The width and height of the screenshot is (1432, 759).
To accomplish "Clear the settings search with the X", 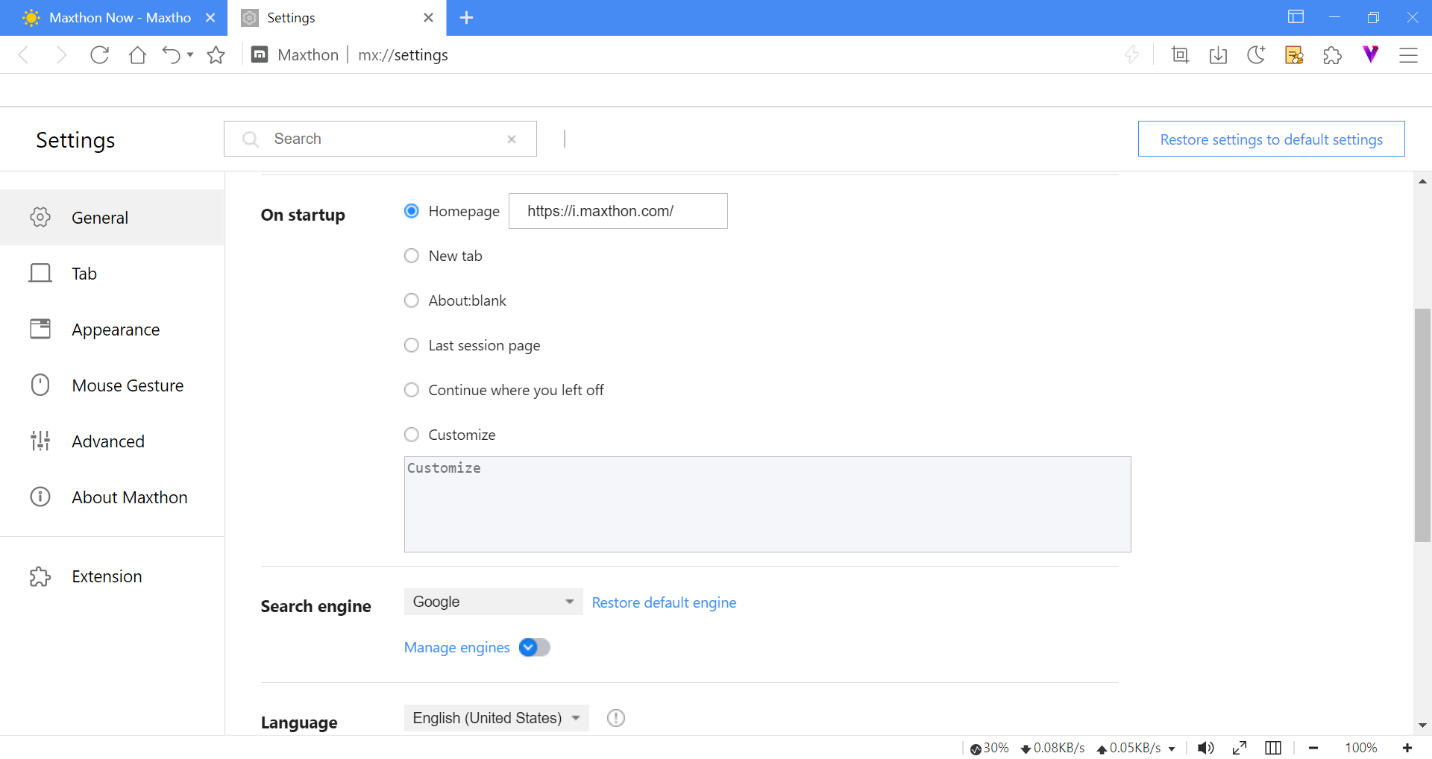I will (x=512, y=139).
